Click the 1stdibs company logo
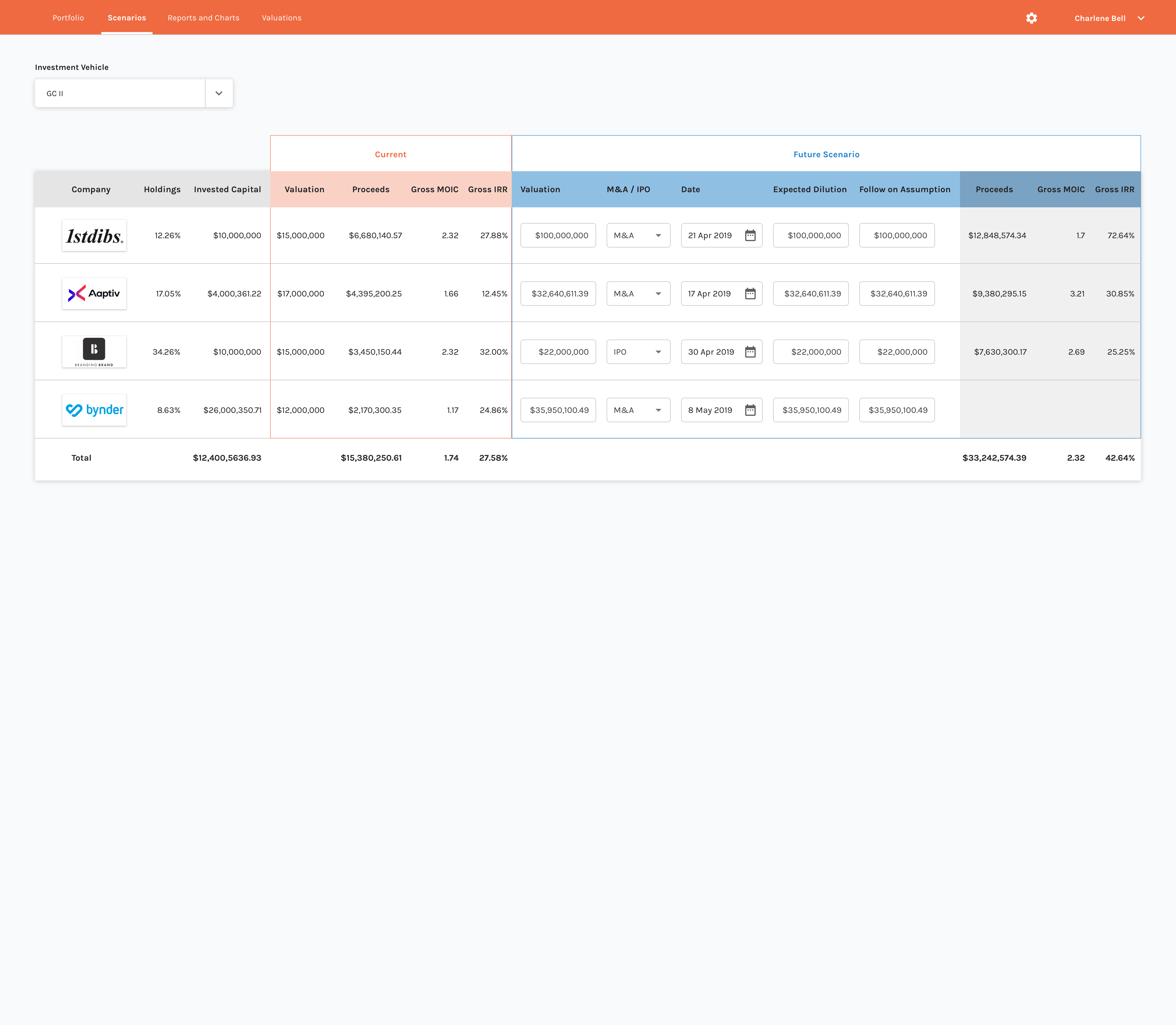 click(94, 236)
